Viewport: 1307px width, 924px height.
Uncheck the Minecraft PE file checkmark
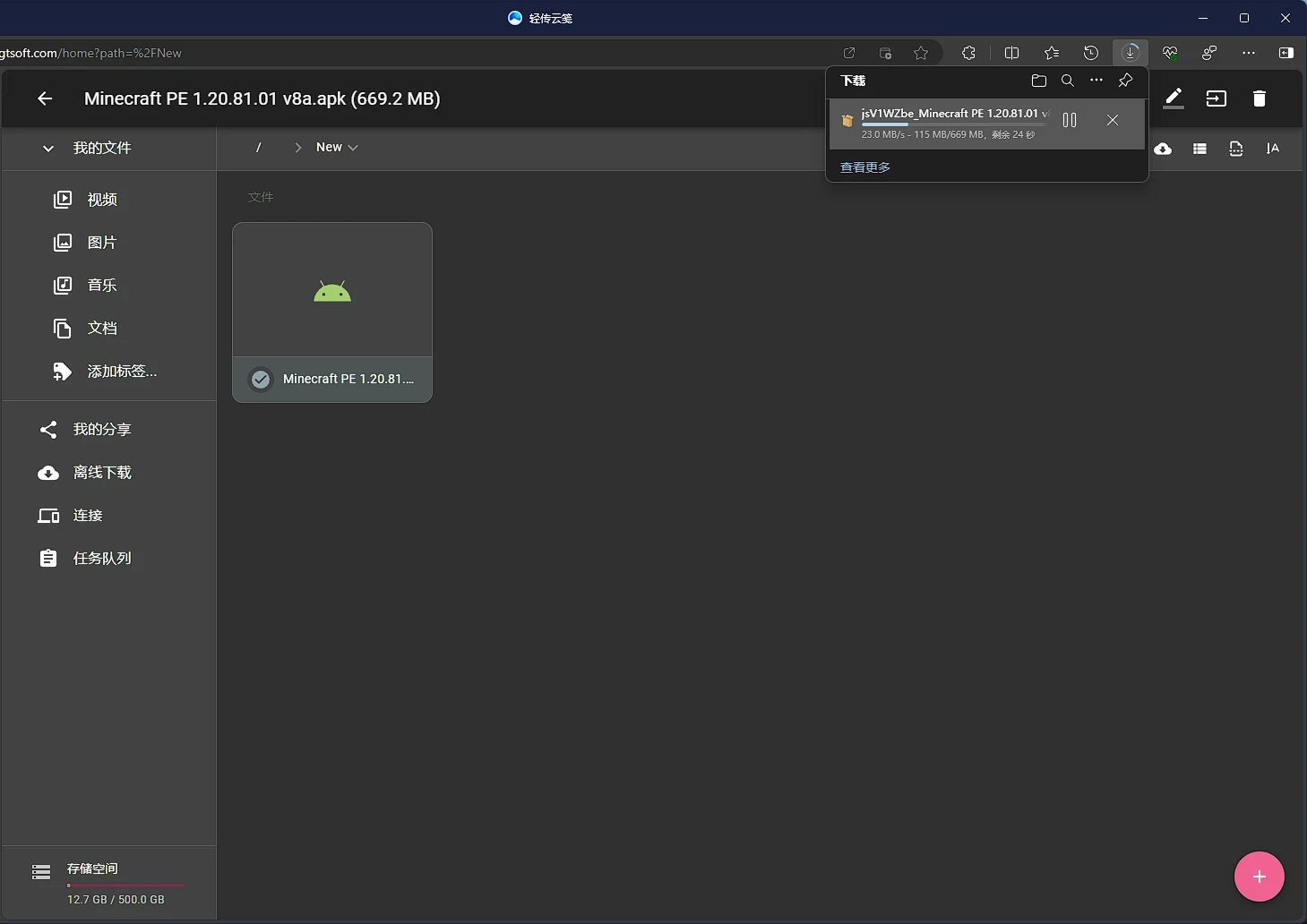click(261, 380)
